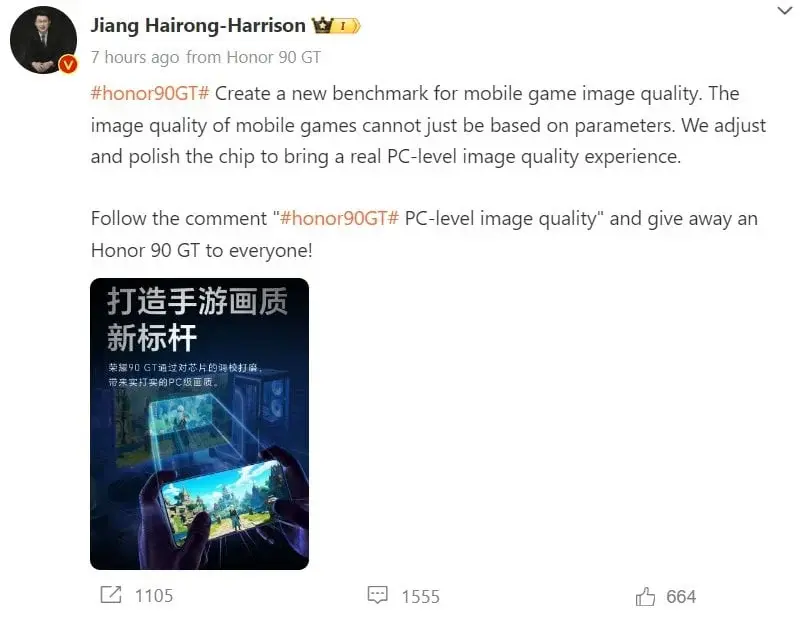Like the post with thumbs-up icon
810x617 pixels.
coord(645,596)
